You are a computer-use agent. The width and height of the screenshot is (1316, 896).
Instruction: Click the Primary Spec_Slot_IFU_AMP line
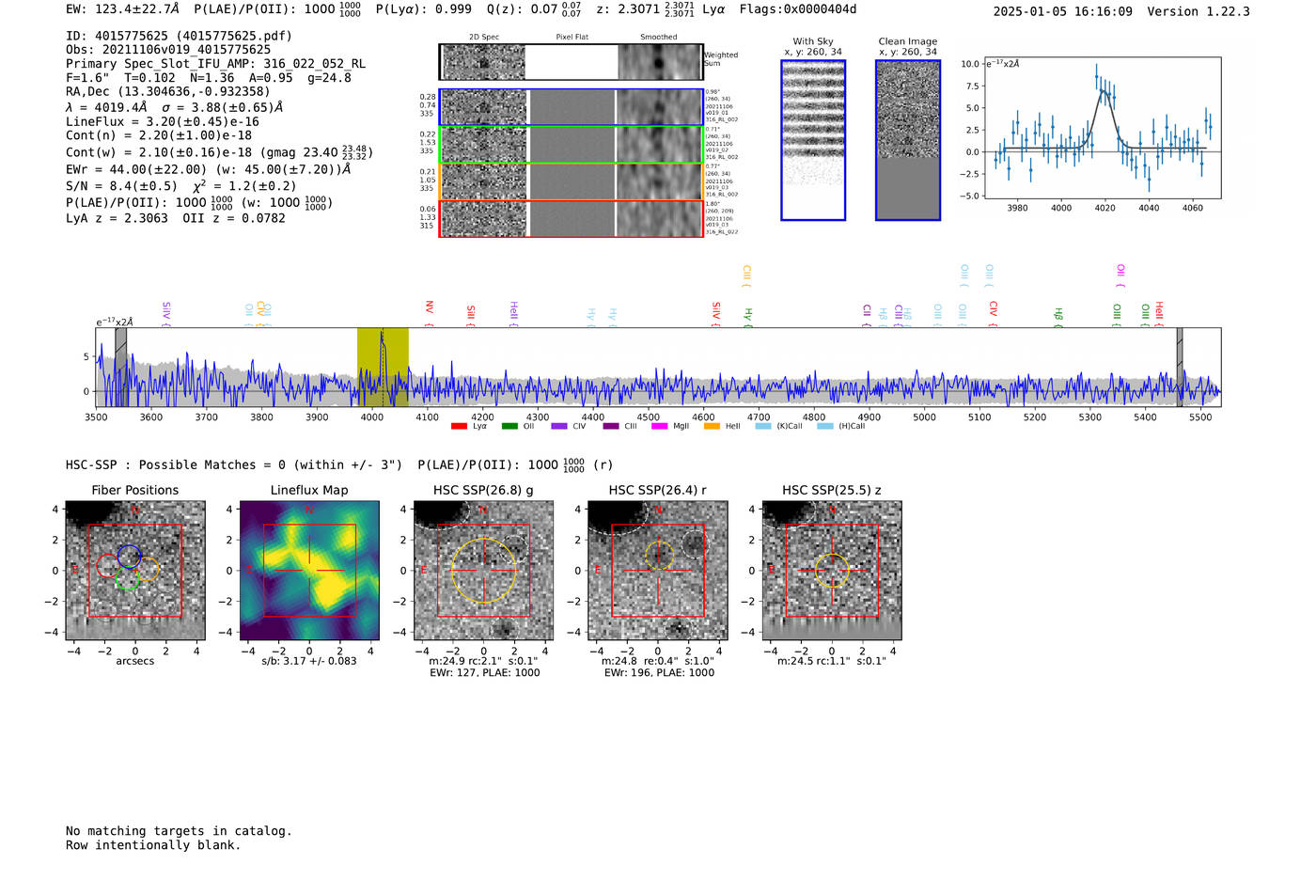tap(216, 64)
